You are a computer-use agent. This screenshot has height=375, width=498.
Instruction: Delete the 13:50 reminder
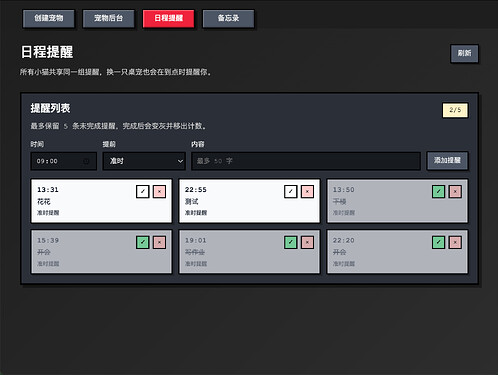pyautogui.click(x=455, y=192)
